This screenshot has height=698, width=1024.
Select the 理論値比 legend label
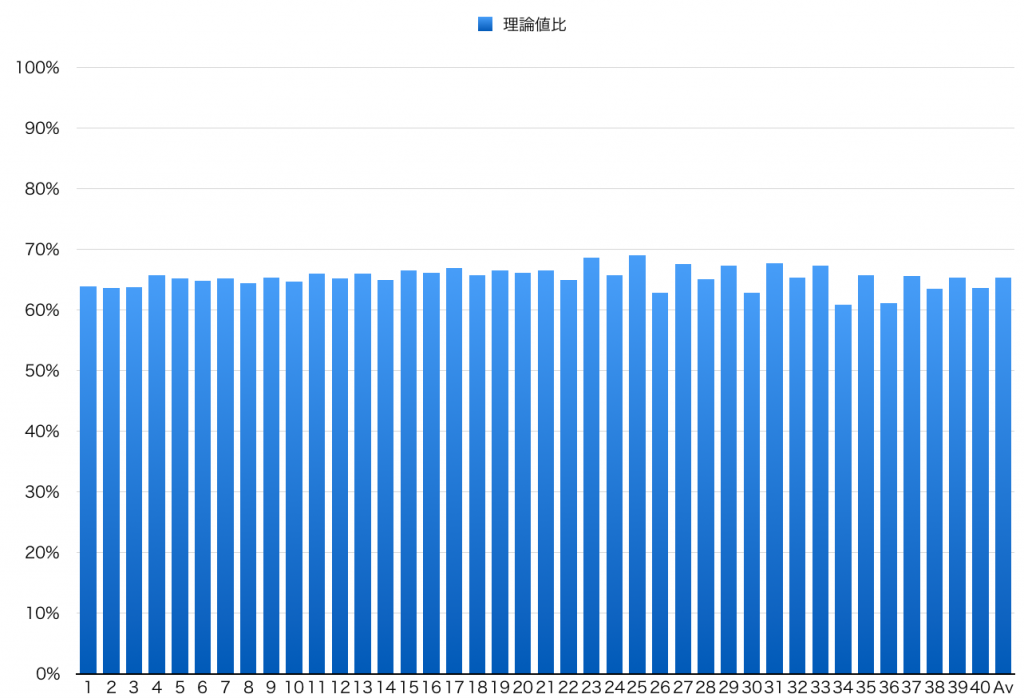coord(534,24)
